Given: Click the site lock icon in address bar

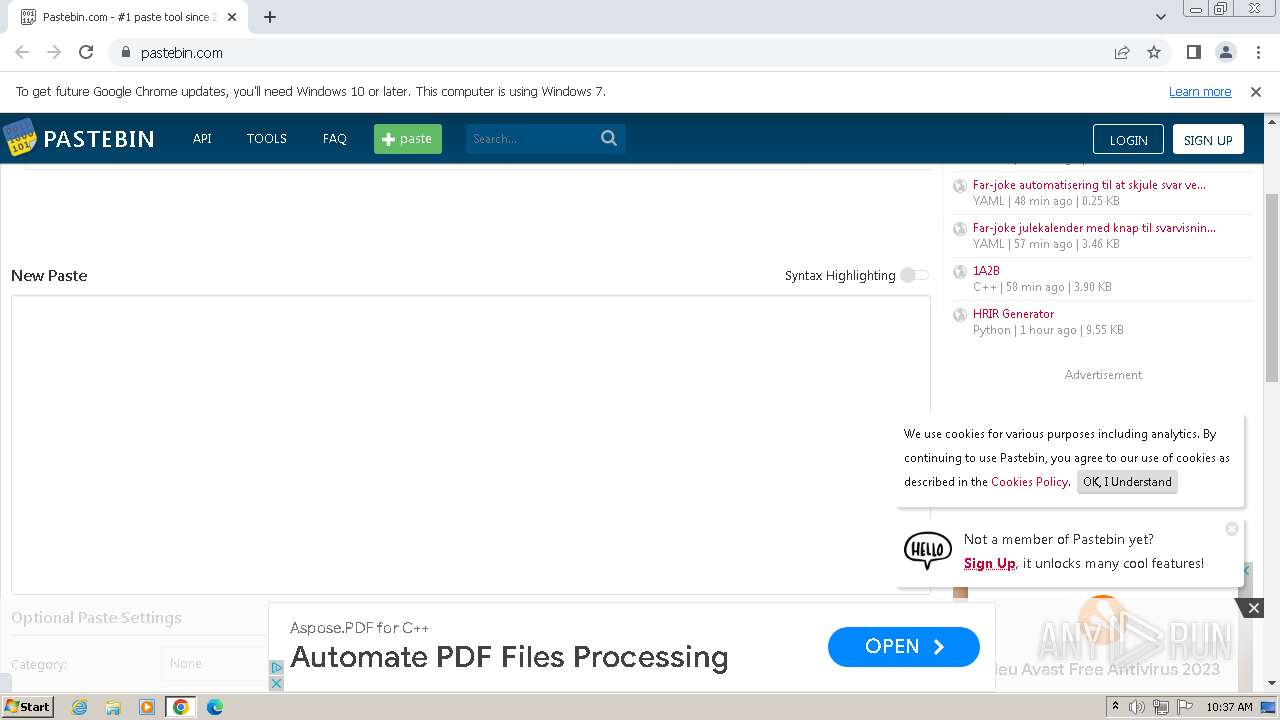Looking at the screenshot, I should coord(125,52).
